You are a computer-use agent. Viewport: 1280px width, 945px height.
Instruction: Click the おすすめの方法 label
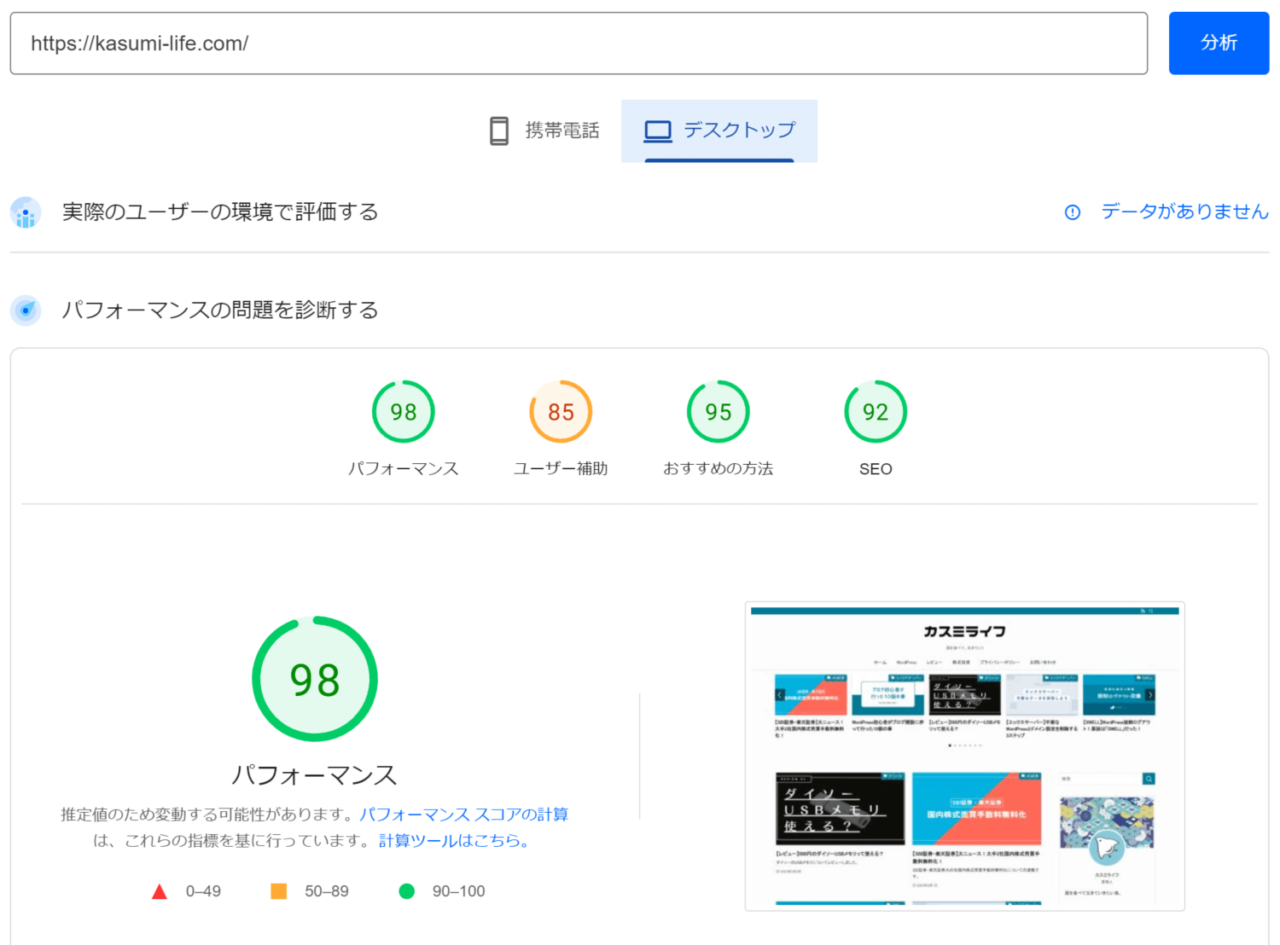(x=718, y=469)
